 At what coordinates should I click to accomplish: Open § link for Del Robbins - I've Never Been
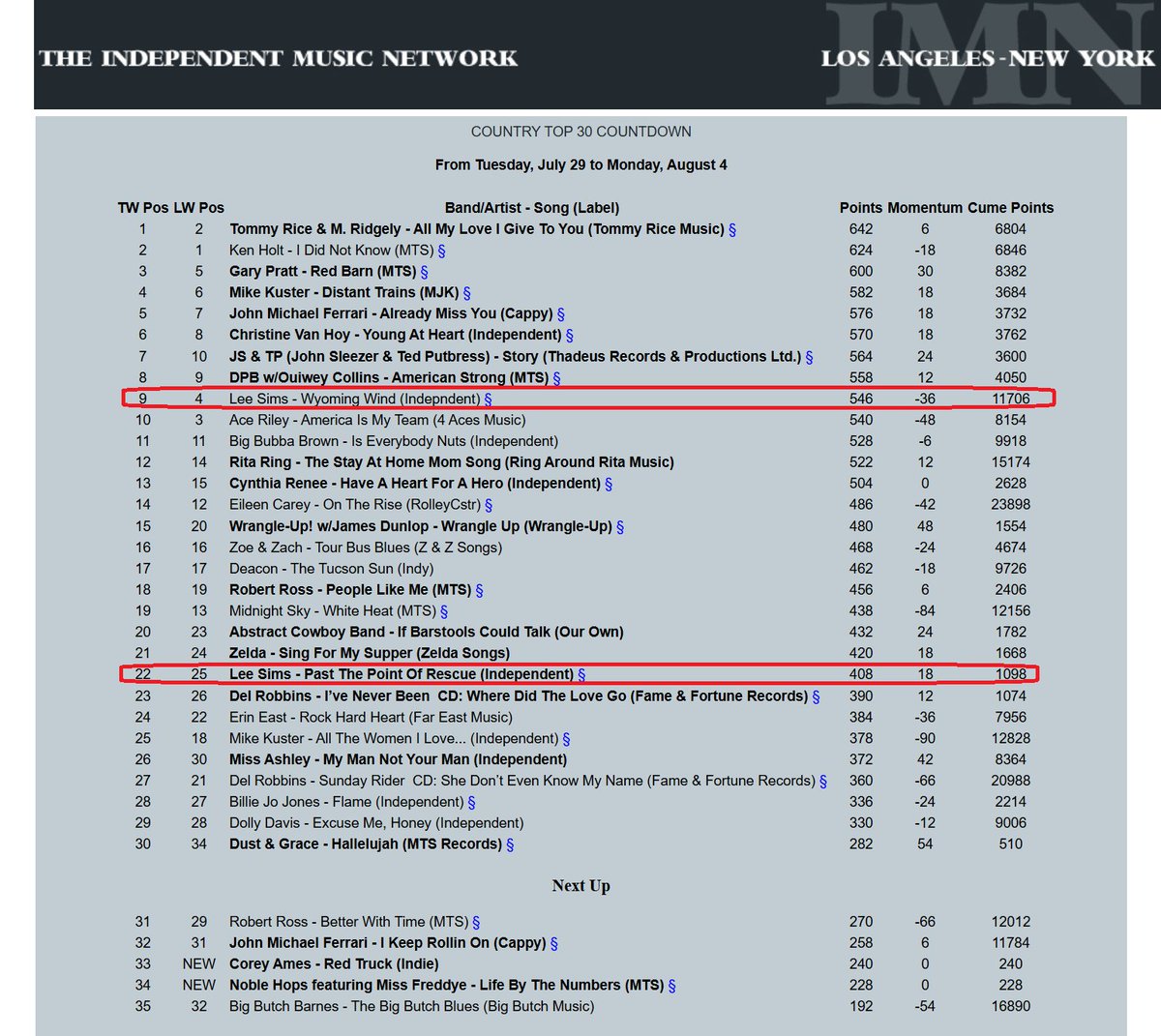coord(817,696)
